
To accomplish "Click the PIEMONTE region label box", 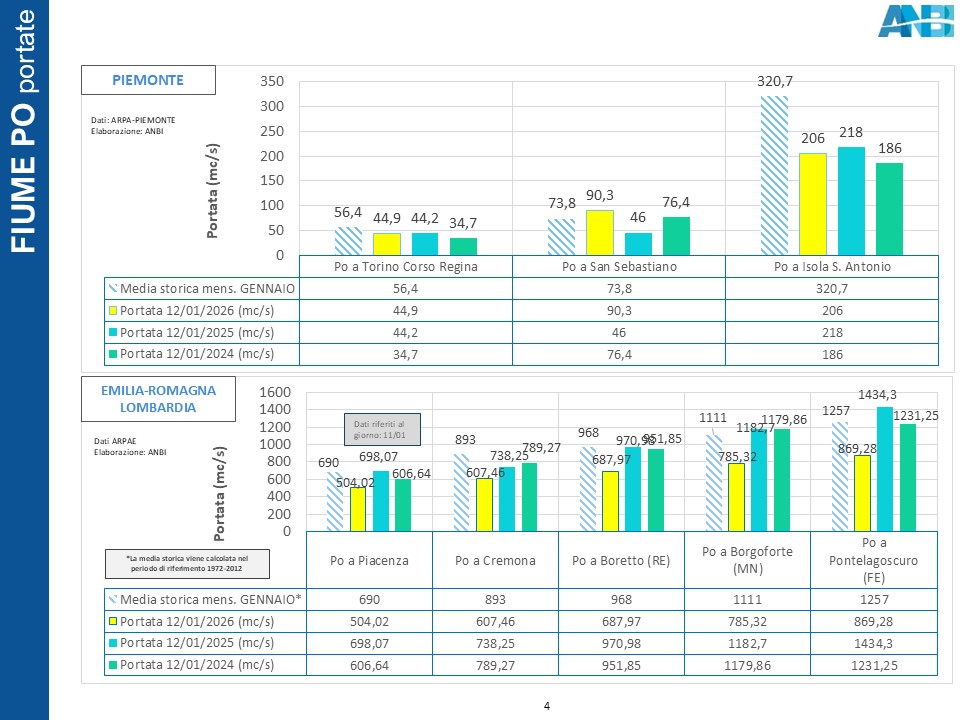I will 148,80.
